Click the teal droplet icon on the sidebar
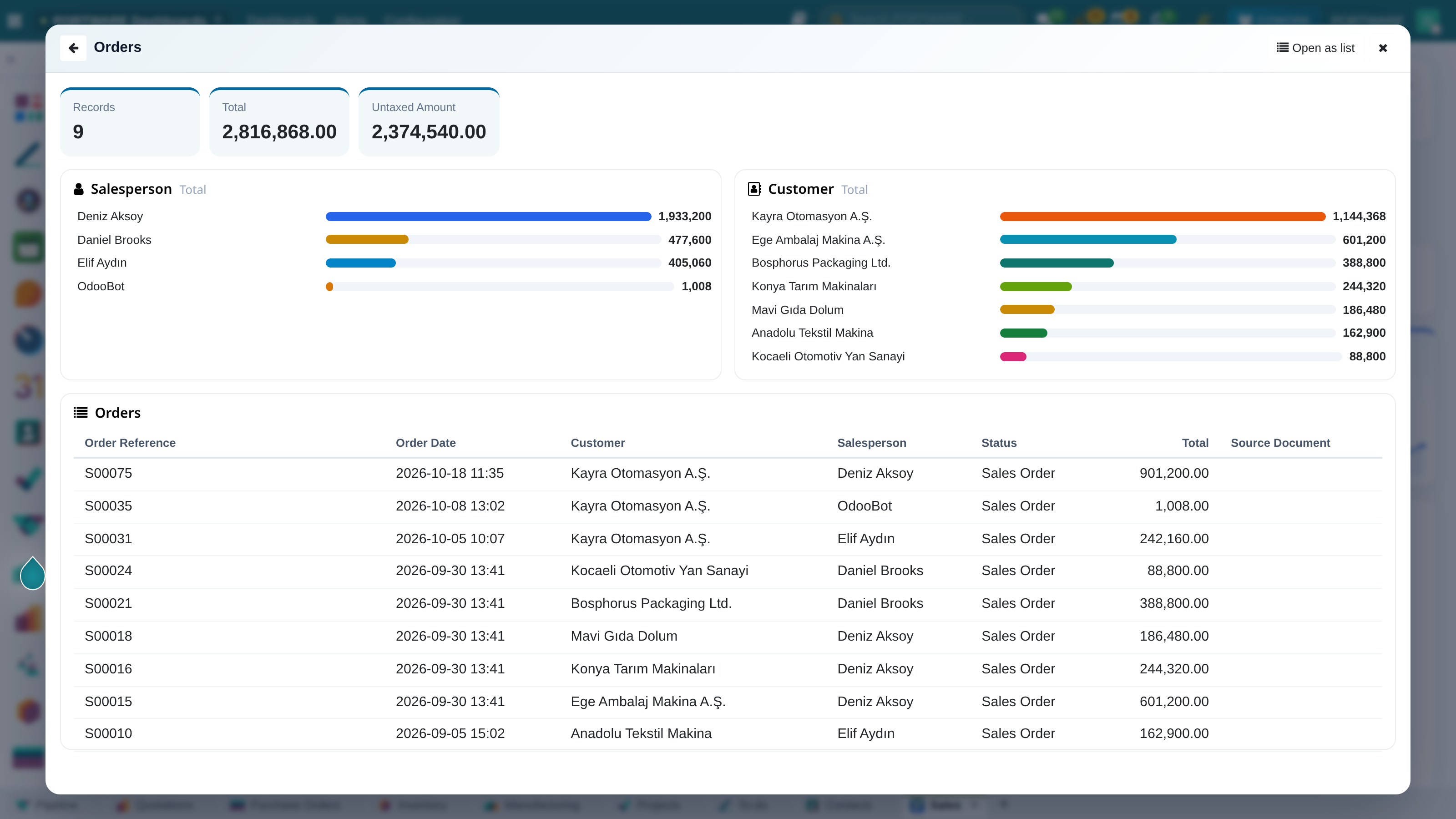The image size is (1456, 819). 32,573
